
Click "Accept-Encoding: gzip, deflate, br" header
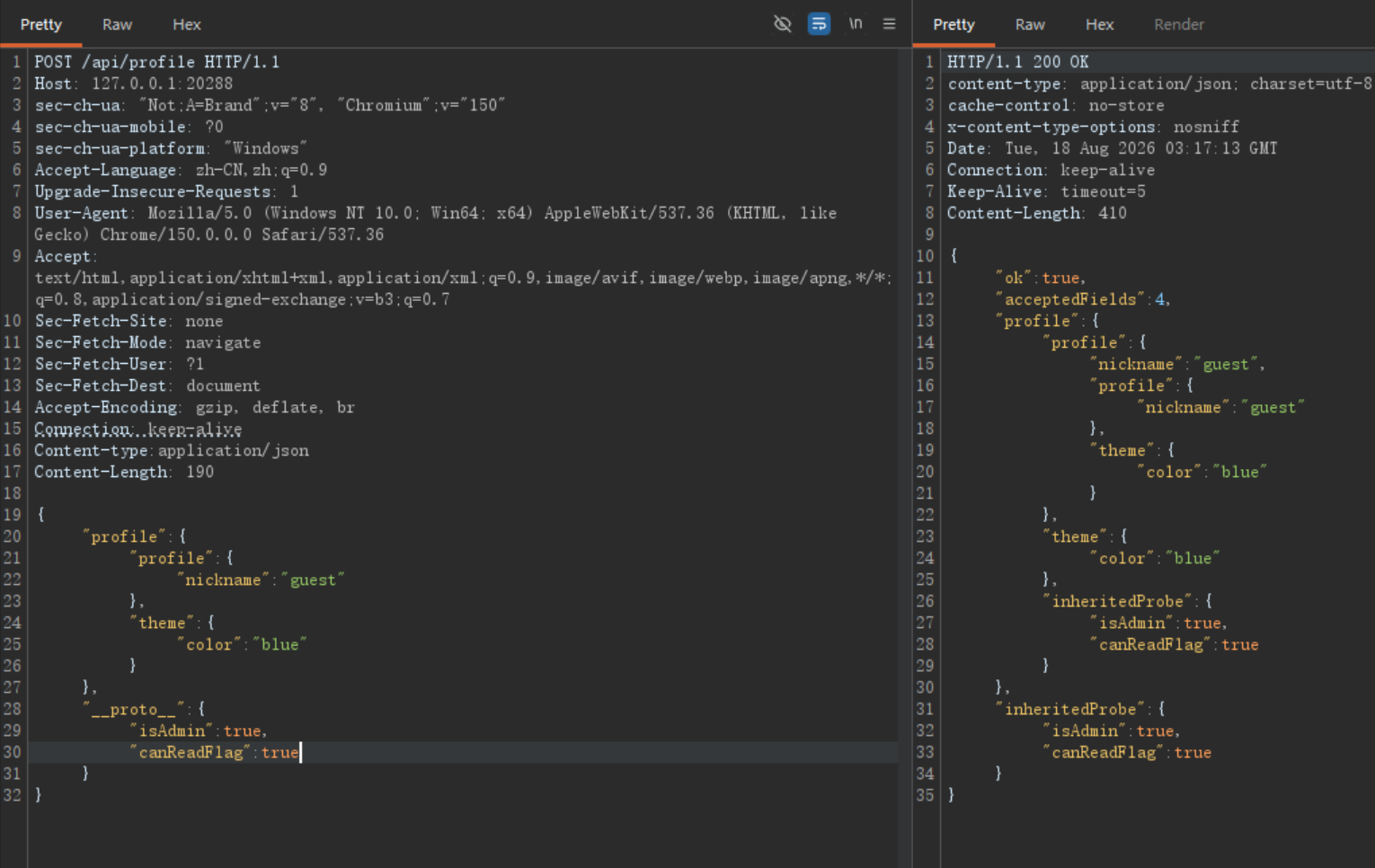pos(195,407)
